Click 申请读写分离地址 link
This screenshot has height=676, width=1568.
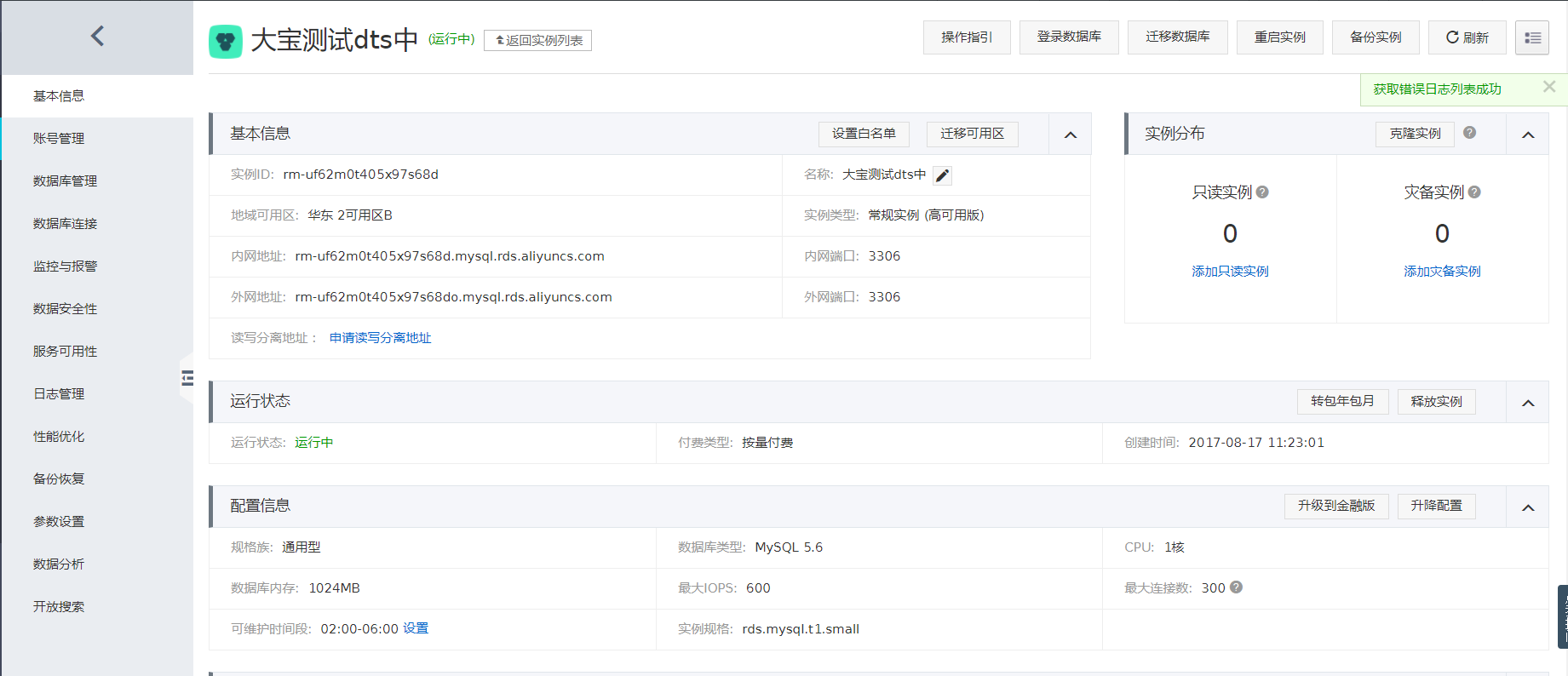(x=380, y=338)
